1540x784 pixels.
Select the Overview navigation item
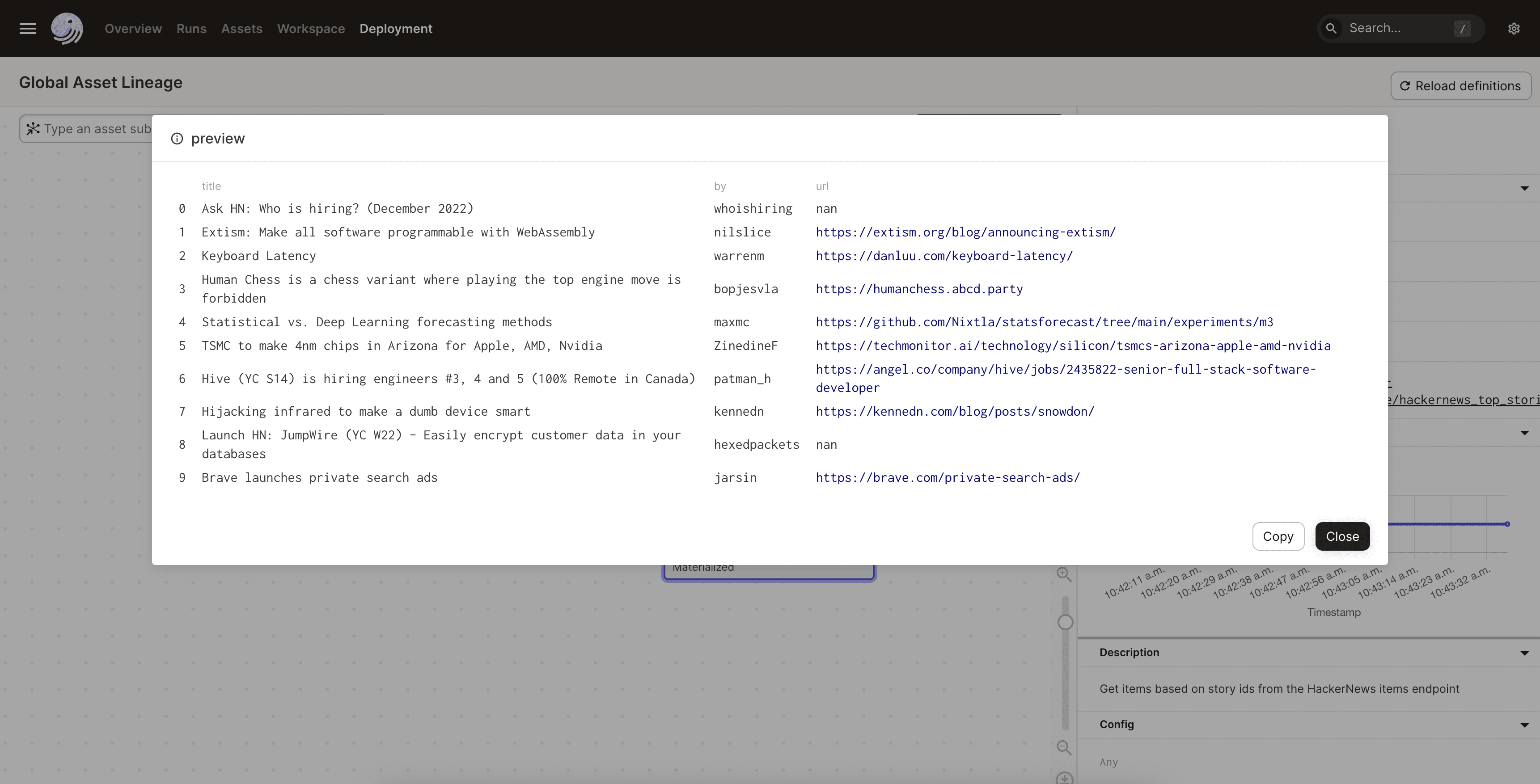pos(133,28)
